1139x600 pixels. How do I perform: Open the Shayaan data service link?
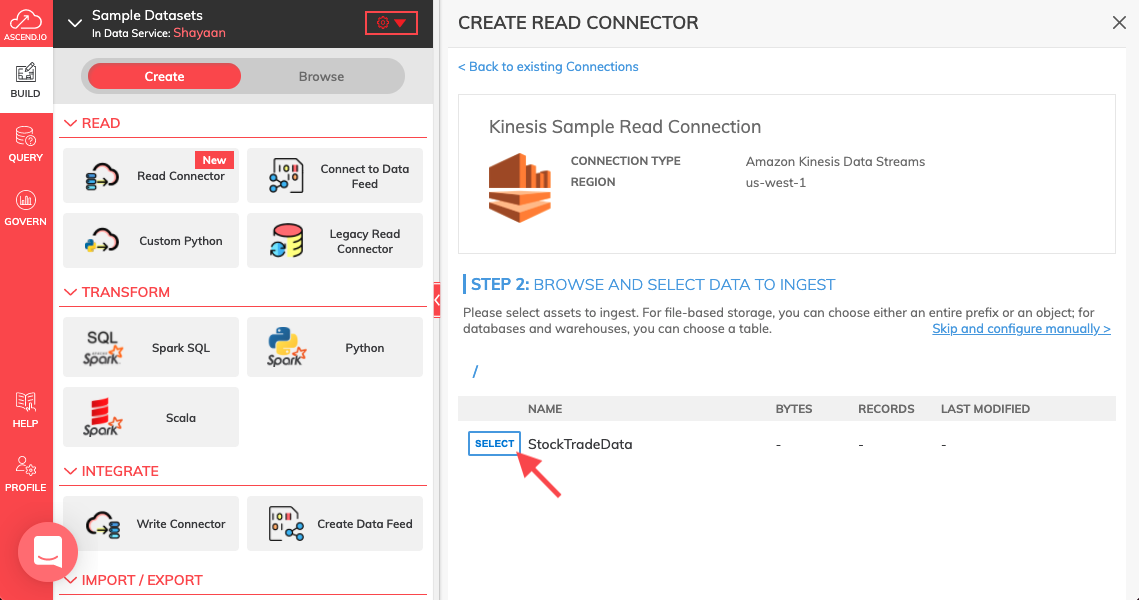[x=199, y=33]
